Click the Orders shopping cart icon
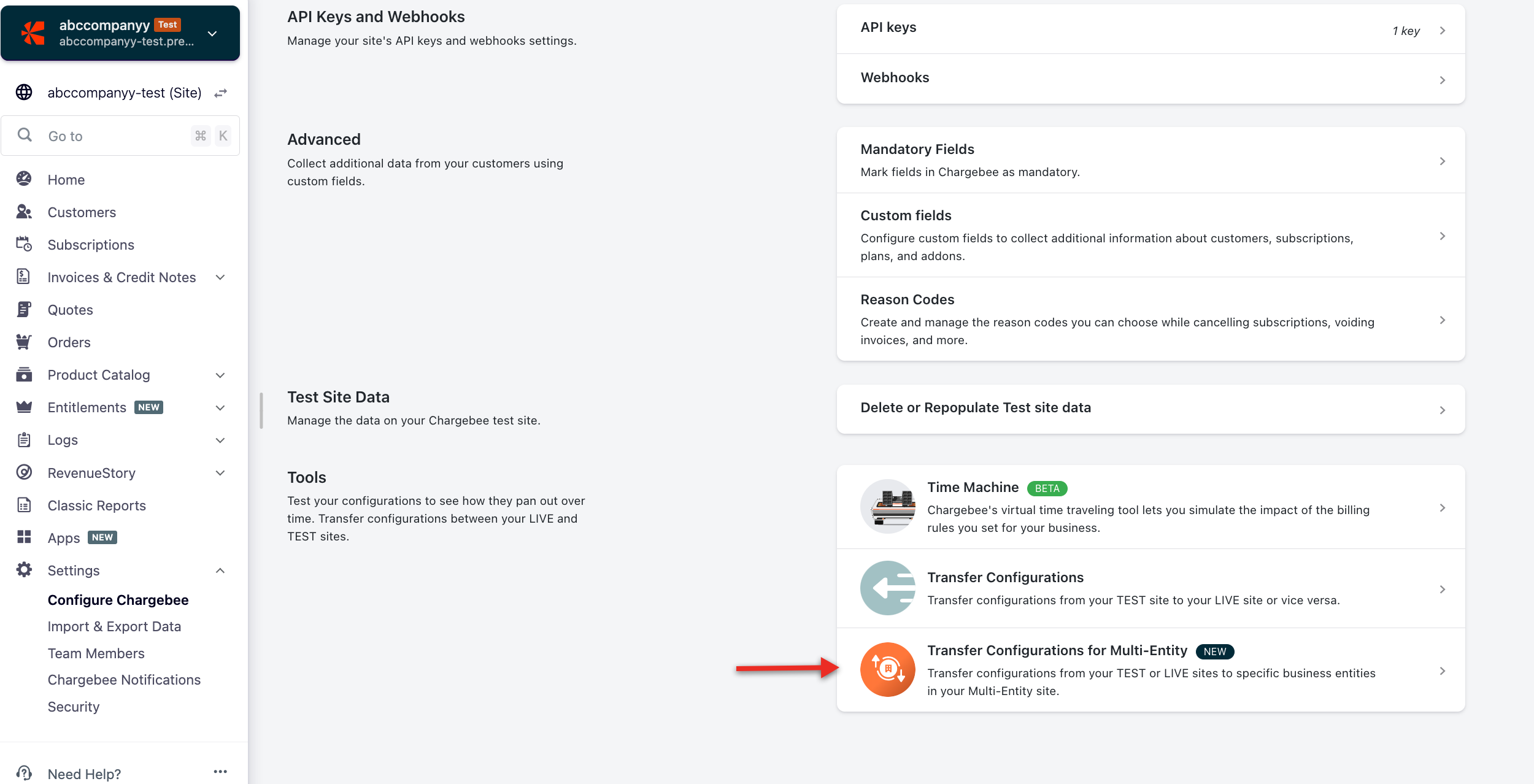The height and width of the screenshot is (784, 1534). (24, 342)
